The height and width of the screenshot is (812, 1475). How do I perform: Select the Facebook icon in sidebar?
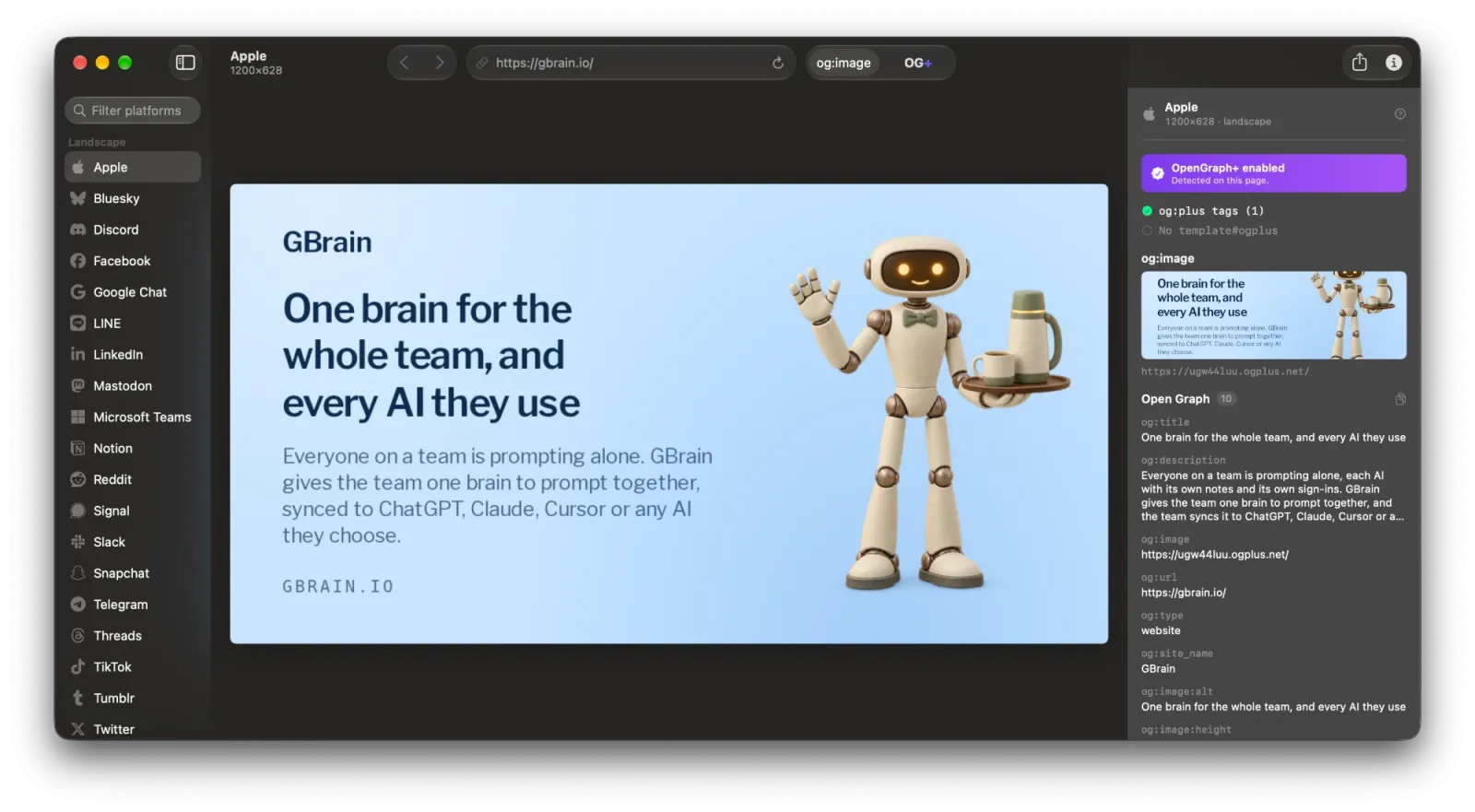(x=78, y=261)
